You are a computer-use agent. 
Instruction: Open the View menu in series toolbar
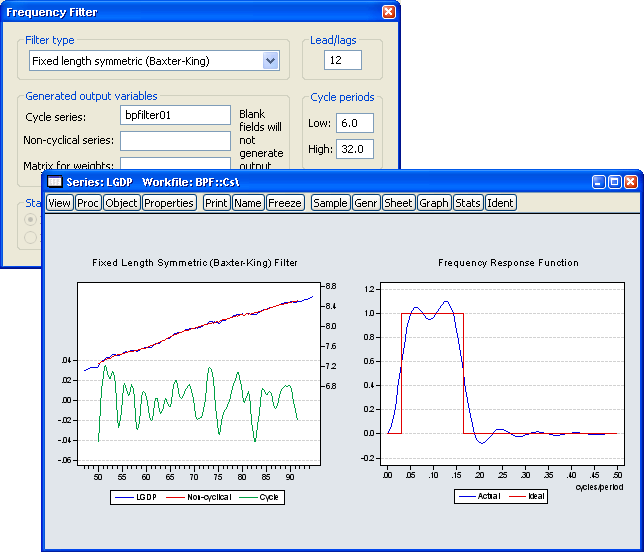[x=60, y=203]
